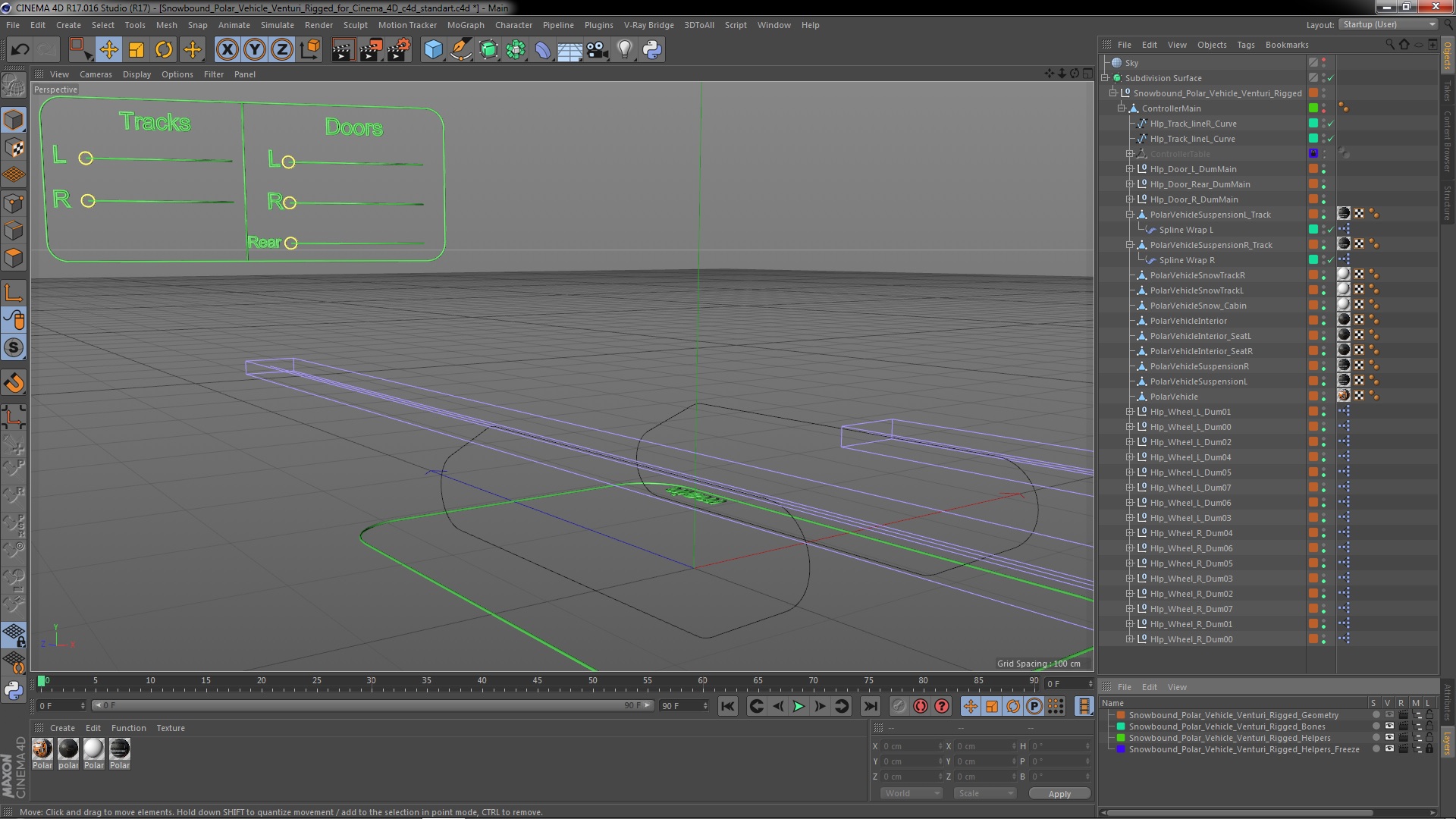
Task: Open the World coordinate system dropdown
Action: point(911,793)
